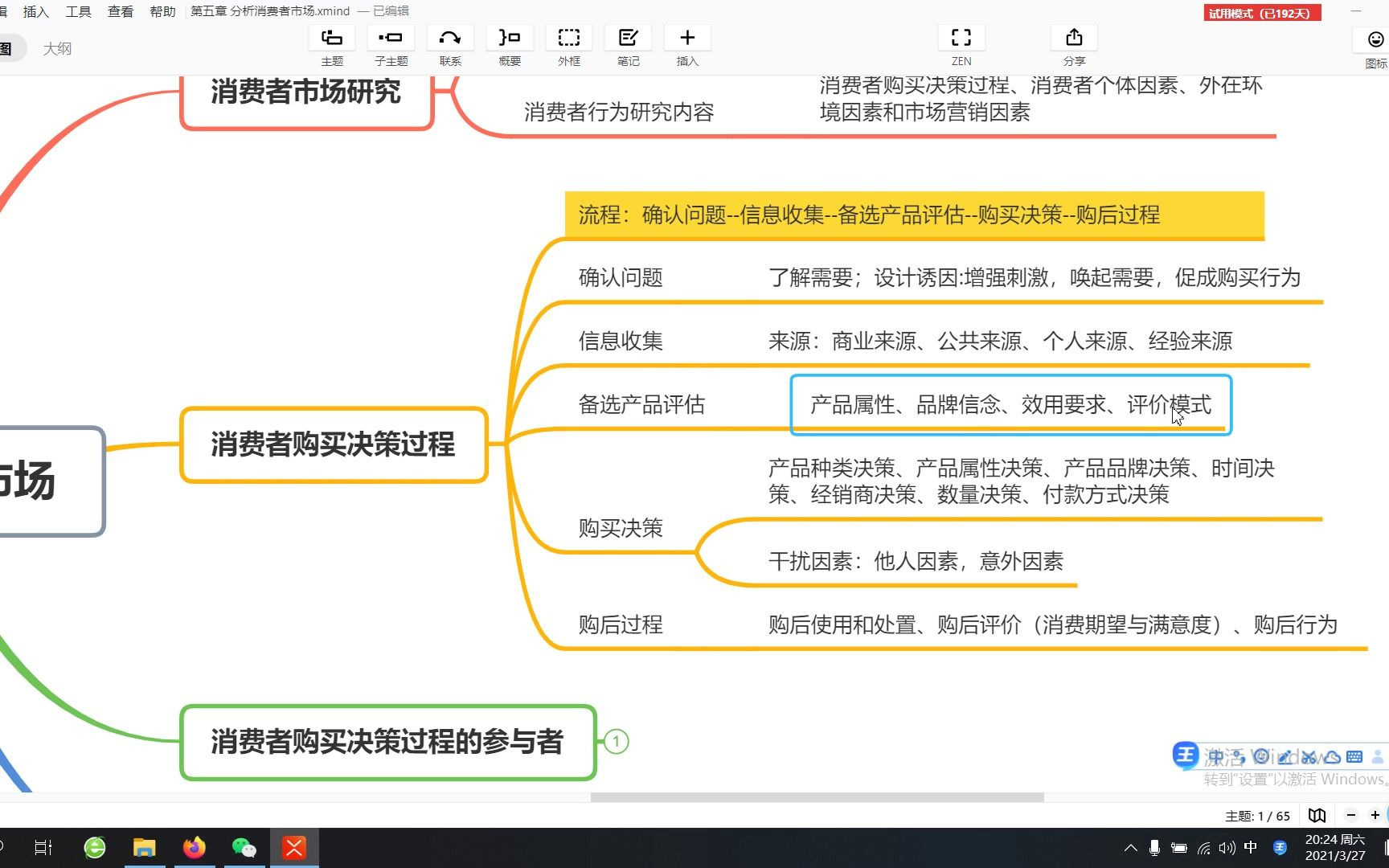
Task: Click the IME toolbar cloud icon
Action: (x=1332, y=756)
